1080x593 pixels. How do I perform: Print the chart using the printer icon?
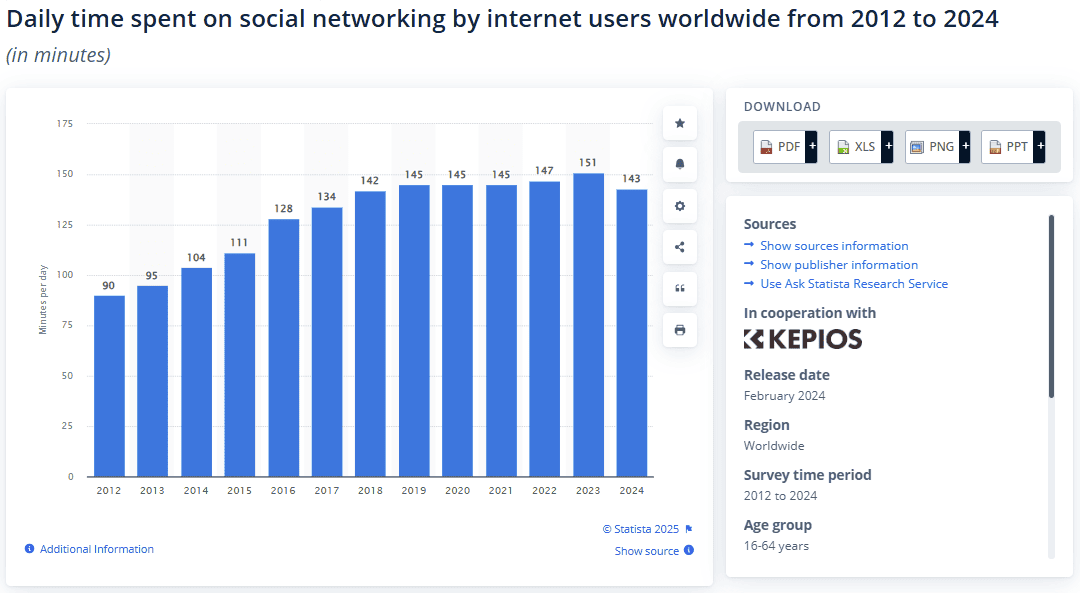tap(679, 329)
